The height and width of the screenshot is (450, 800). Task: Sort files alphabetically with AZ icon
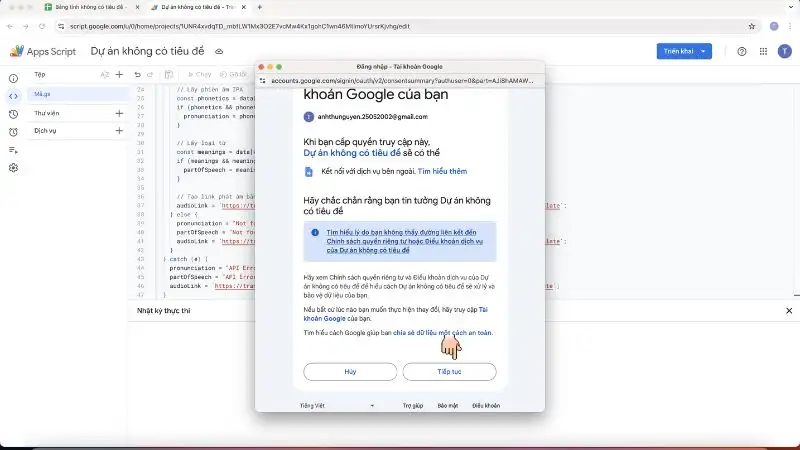(105, 74)
